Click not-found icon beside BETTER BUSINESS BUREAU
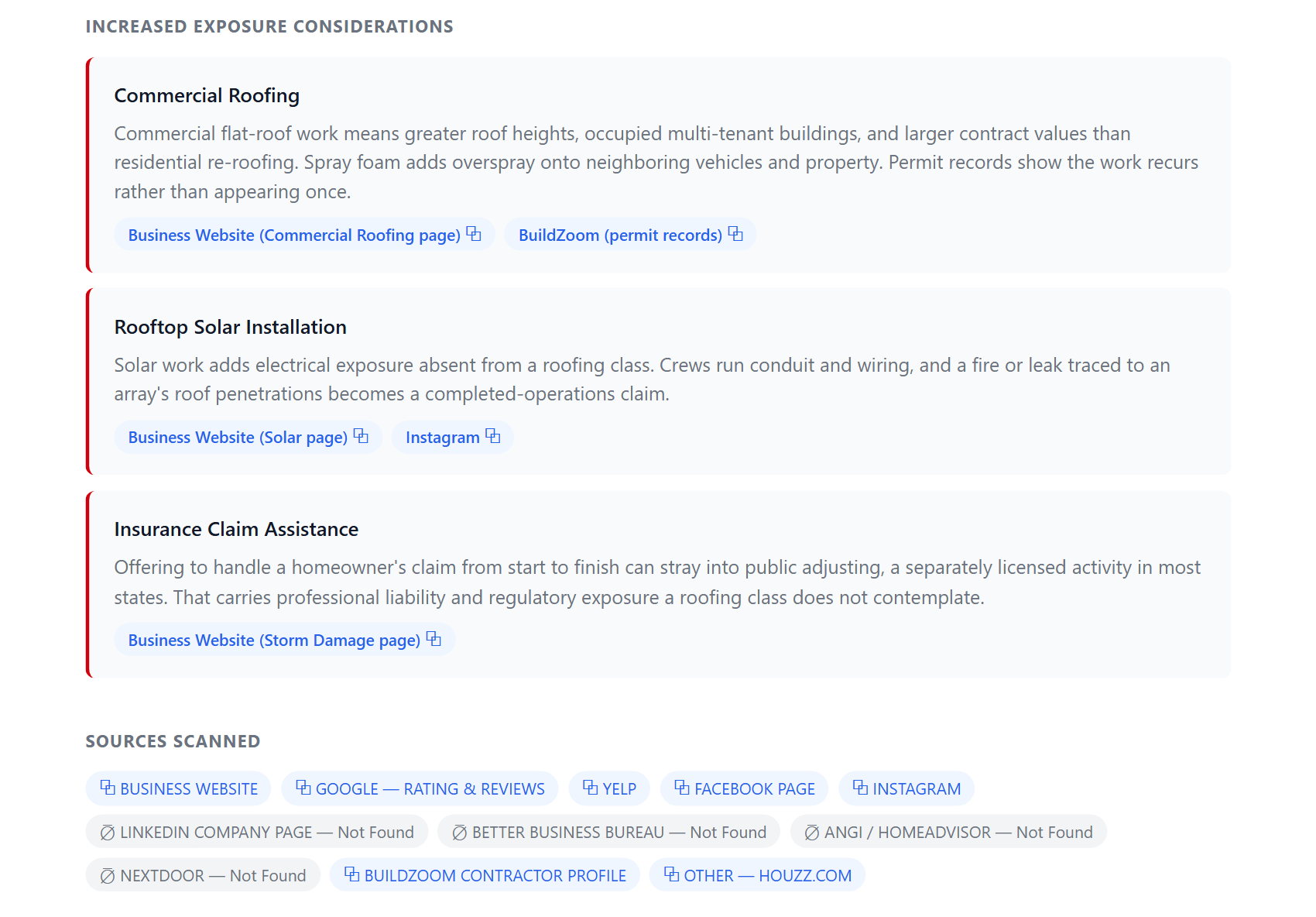 (x=460, y=833)
